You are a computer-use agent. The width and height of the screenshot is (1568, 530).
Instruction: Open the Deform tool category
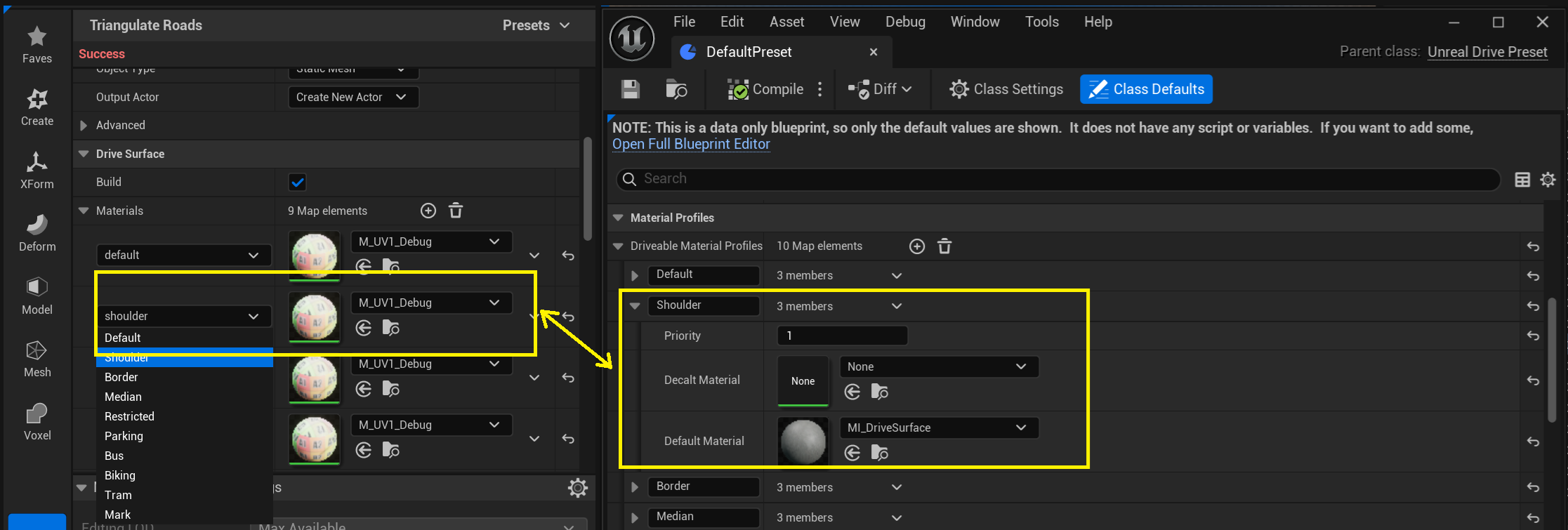[x=37, y=232]
